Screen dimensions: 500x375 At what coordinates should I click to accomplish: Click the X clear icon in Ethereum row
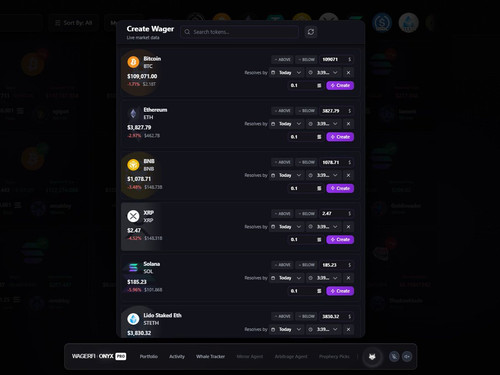coord(348,124)
